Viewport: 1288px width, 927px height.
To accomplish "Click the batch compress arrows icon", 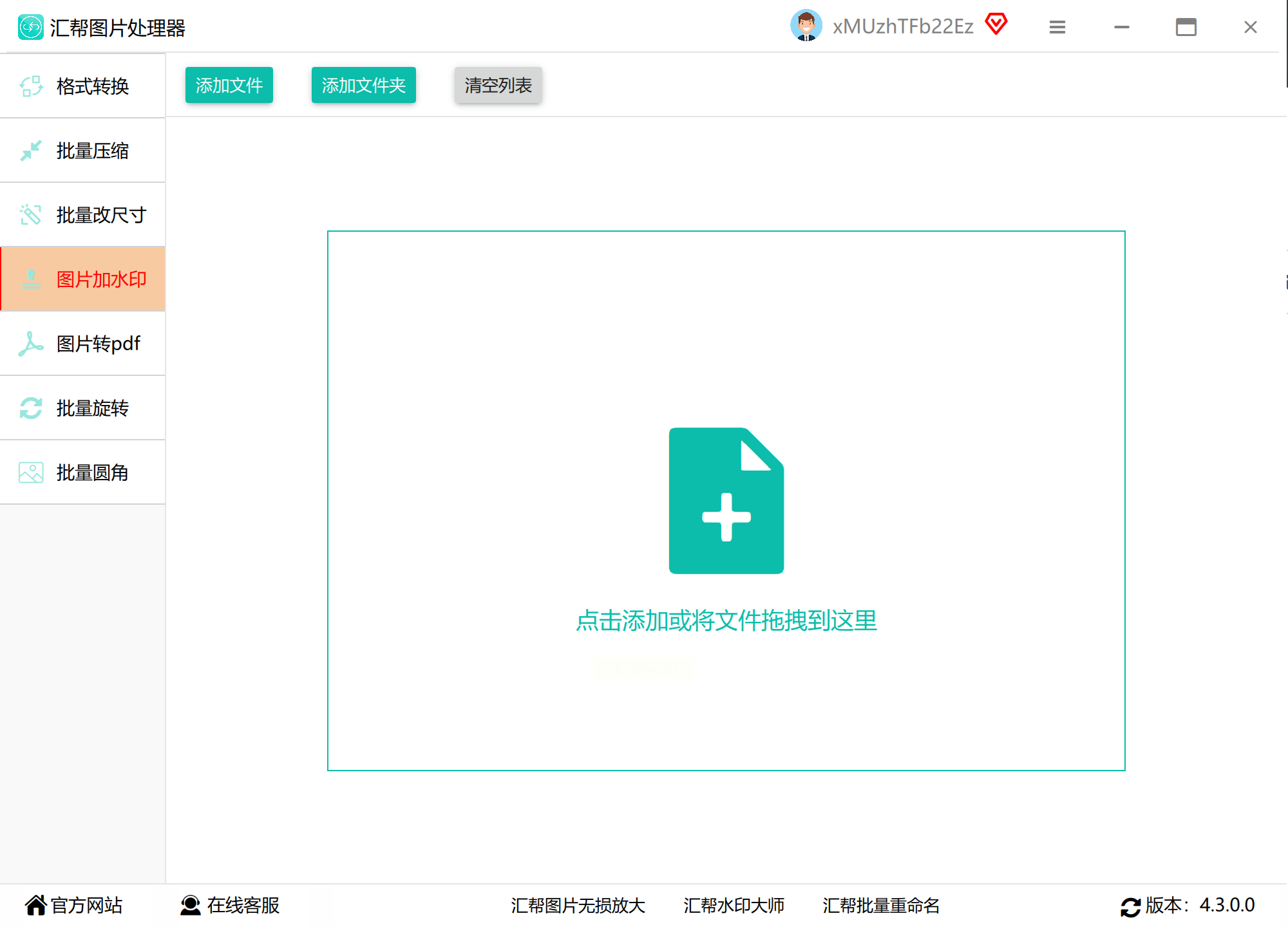I will point(31,151).
